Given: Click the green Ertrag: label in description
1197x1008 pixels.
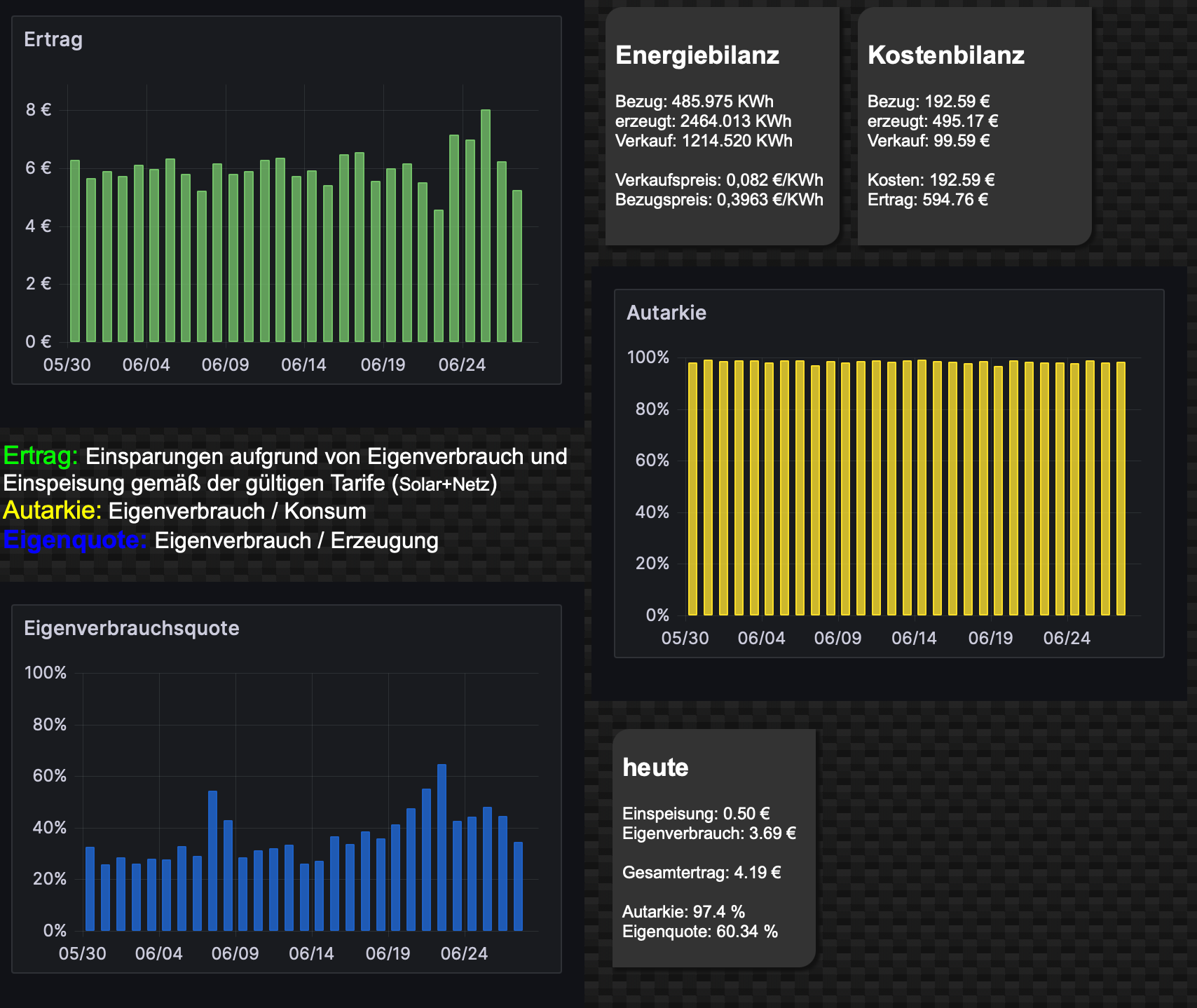Looking at the screenshot, I should tap(40, 456).
